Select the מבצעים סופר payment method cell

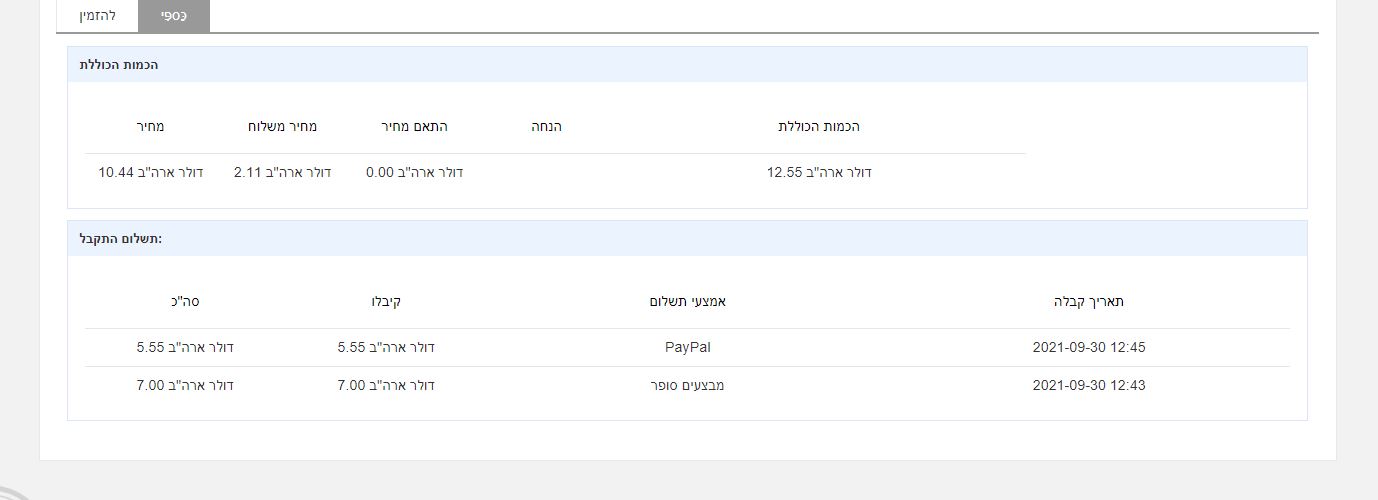687,386
